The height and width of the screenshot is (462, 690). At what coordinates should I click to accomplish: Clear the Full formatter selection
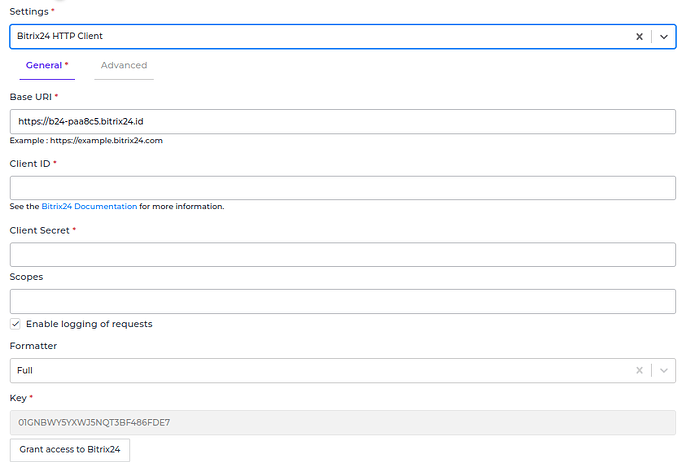639,370
